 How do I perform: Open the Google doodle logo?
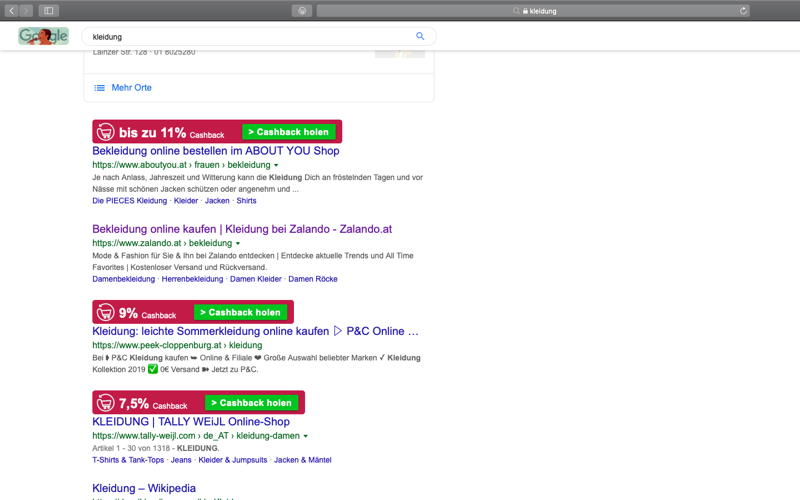click(43, 36)
